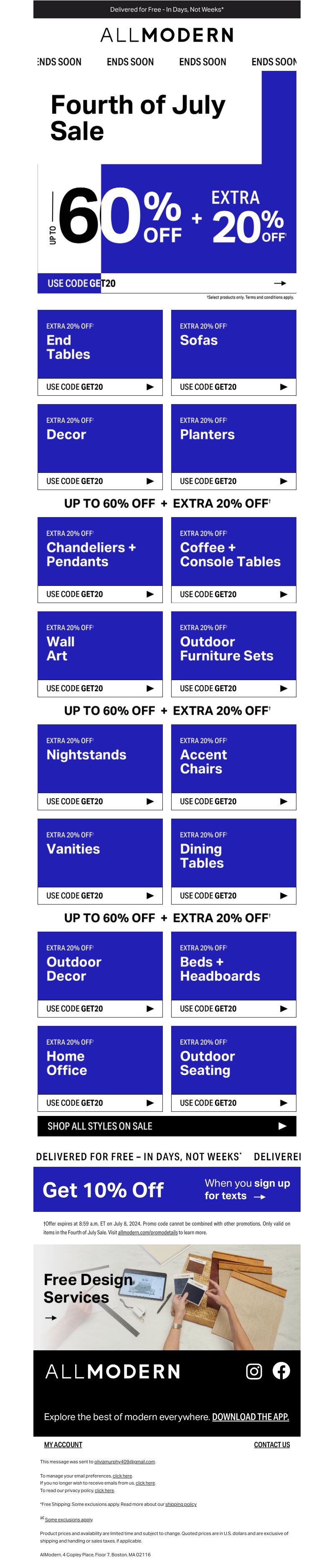Click the triangle arrow on the Sofas tile
The height and width of the screenshot is (1568, 334).
click(283, 387)
